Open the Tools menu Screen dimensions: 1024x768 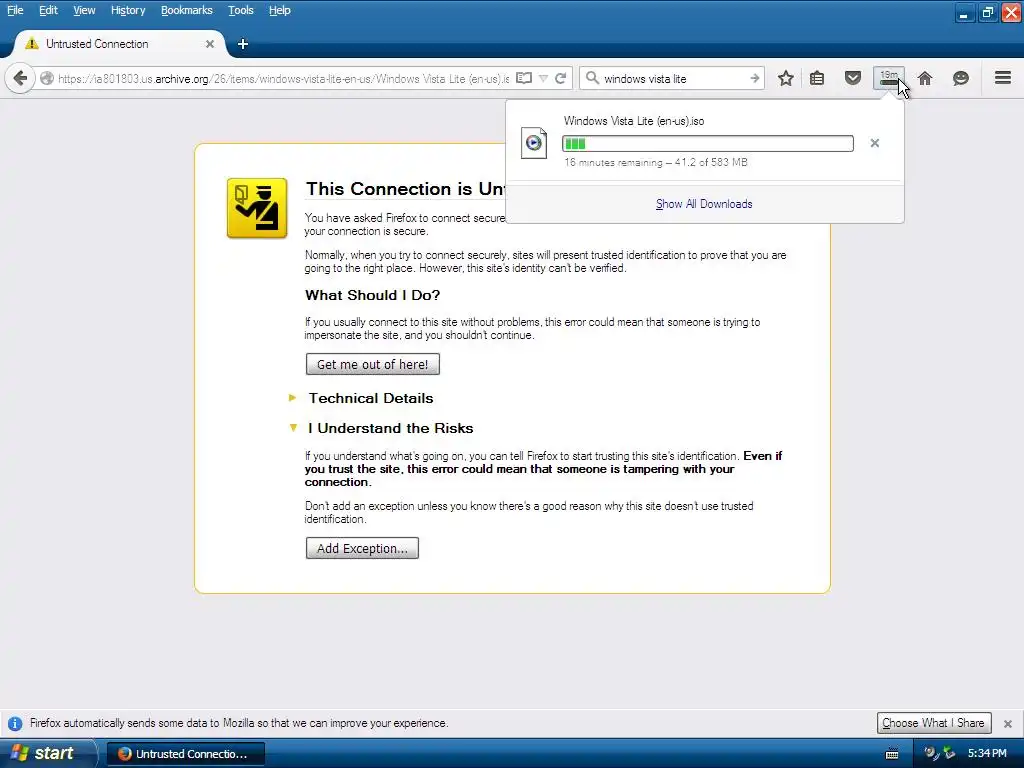tap(241, 10)
